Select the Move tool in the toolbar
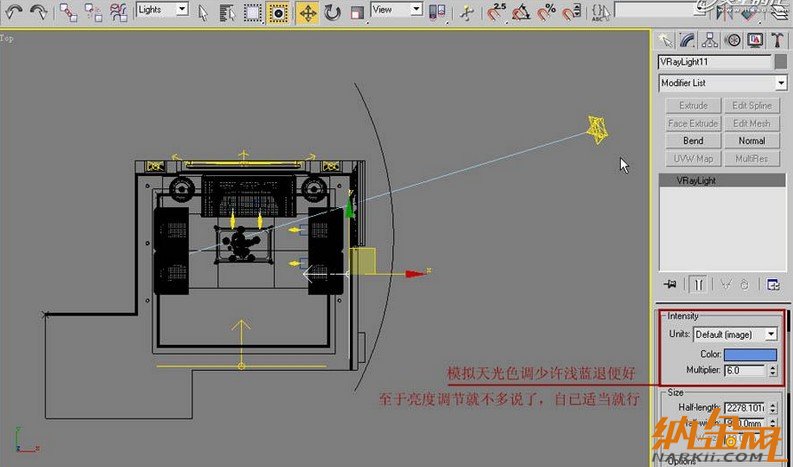This screenshot has height=467, width=793. [307, 12]
